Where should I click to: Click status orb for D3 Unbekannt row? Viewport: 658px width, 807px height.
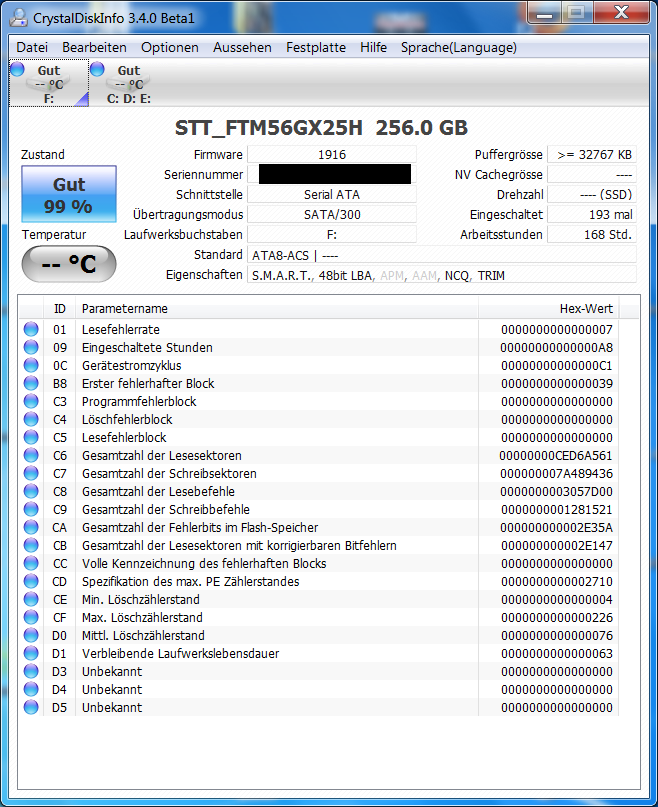point(31,671)
